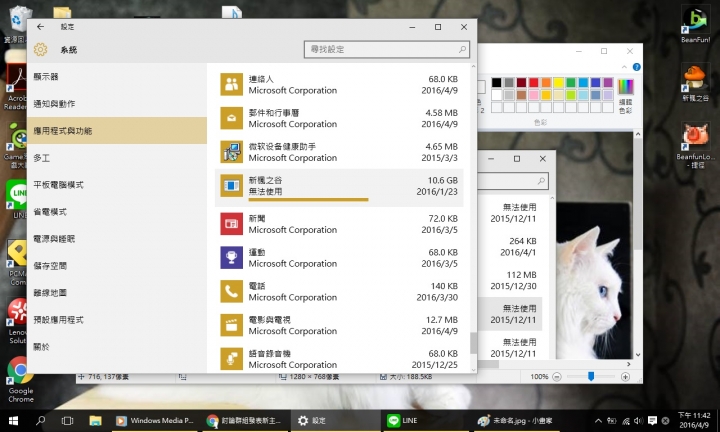The height and width of the screenshot is (432, 720).
Task: Switch to 未命名.jpg 小畫家 taskbar button
Action: tap(516, 421)
